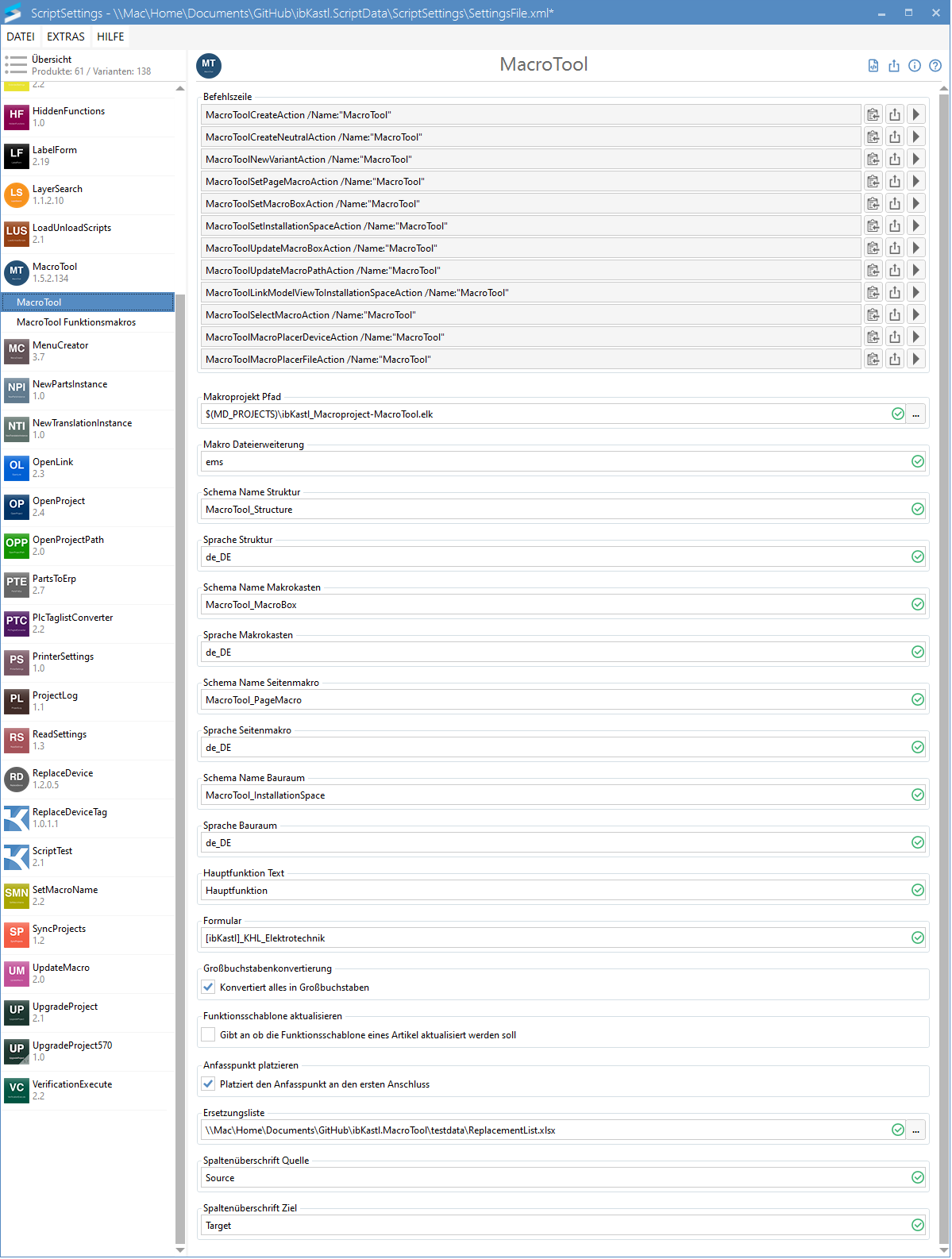
Task: Open the HILFE menu
Action: pos(111,37)
